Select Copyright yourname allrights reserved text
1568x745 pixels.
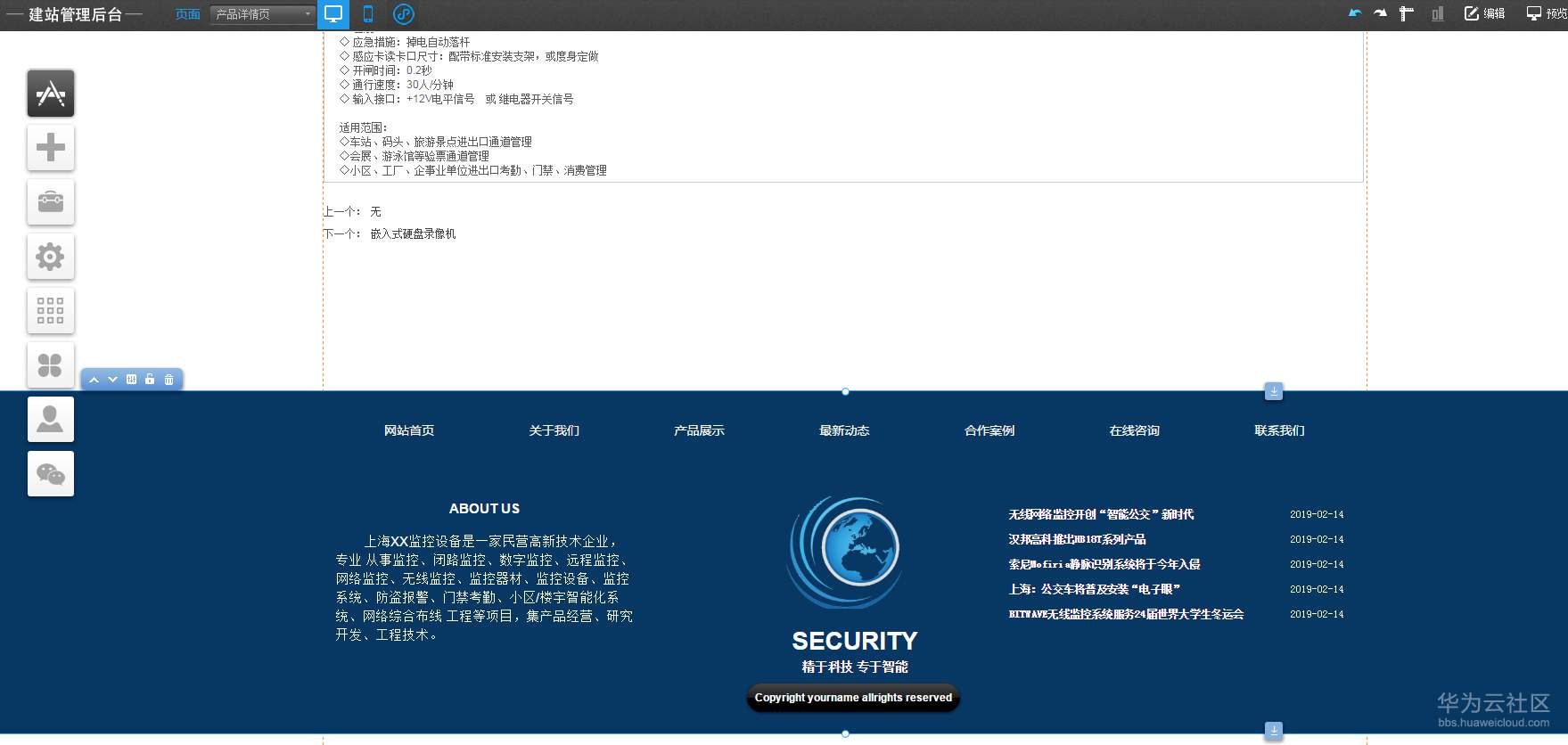853,698
